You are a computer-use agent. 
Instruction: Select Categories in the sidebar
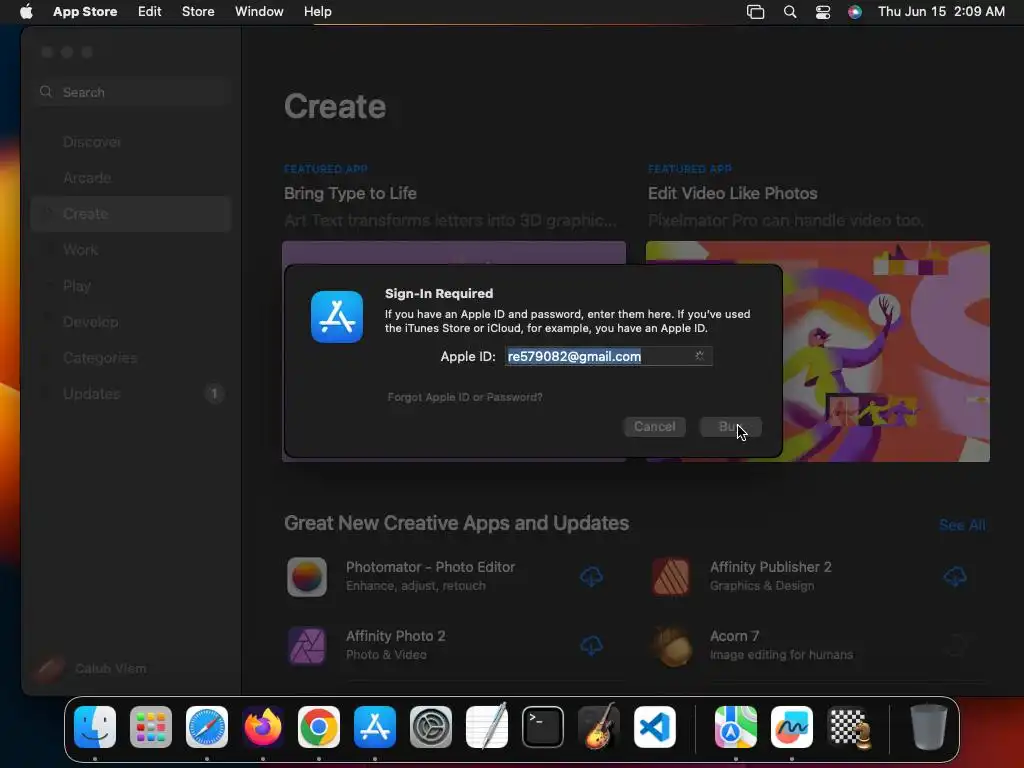click(x=131, y=358)
